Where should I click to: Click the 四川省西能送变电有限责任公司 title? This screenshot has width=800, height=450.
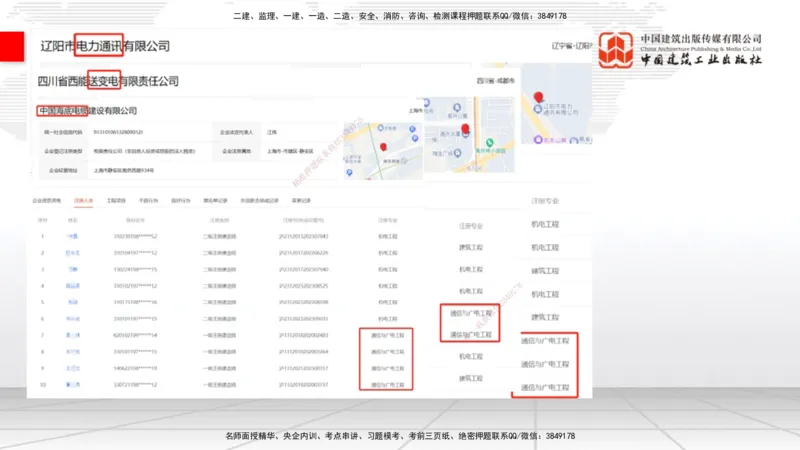coord(108,81)
